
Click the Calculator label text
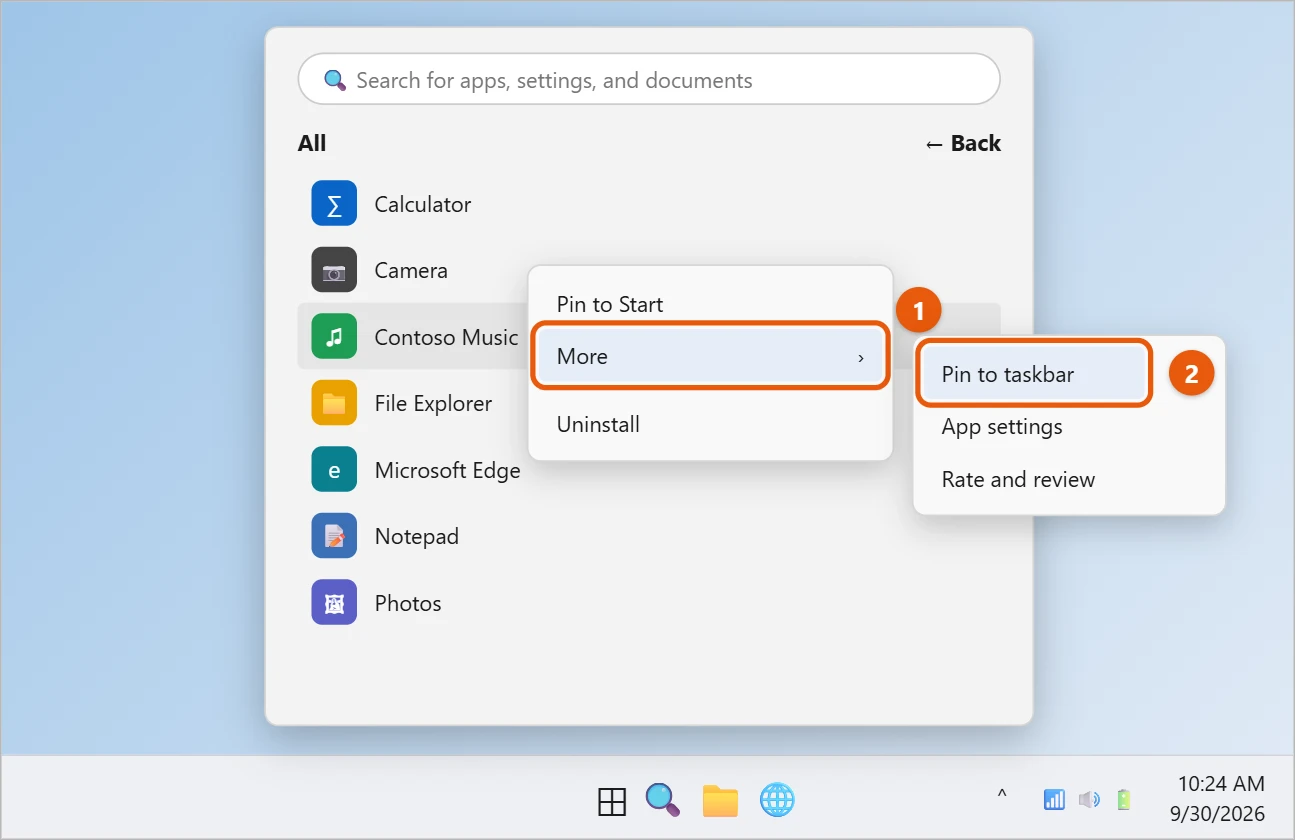click(x=423, y=204)
